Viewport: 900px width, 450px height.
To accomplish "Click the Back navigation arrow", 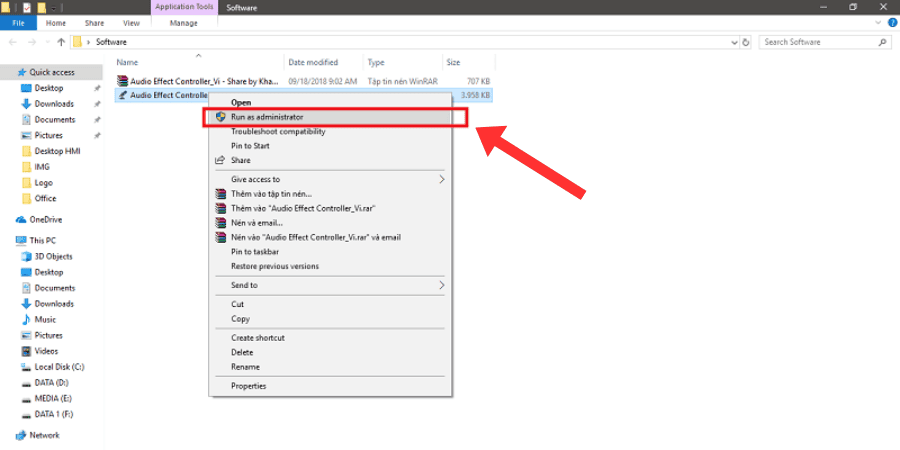I will 13,42.
